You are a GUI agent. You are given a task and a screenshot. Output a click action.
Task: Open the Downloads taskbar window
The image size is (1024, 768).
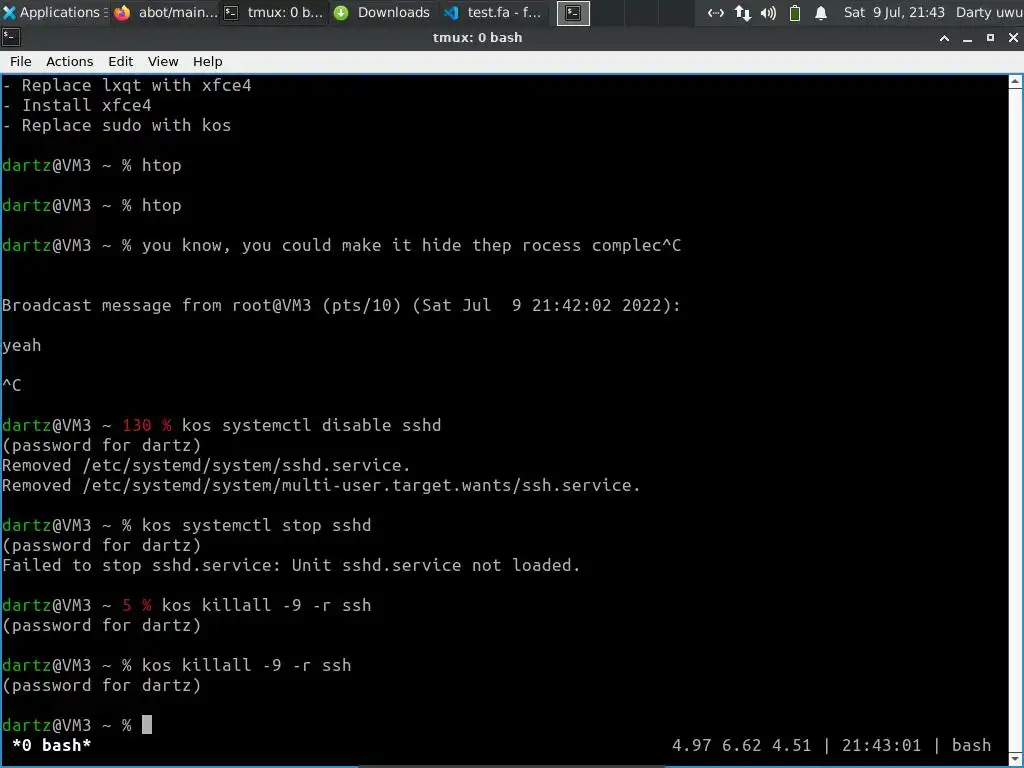click(383, 12)
